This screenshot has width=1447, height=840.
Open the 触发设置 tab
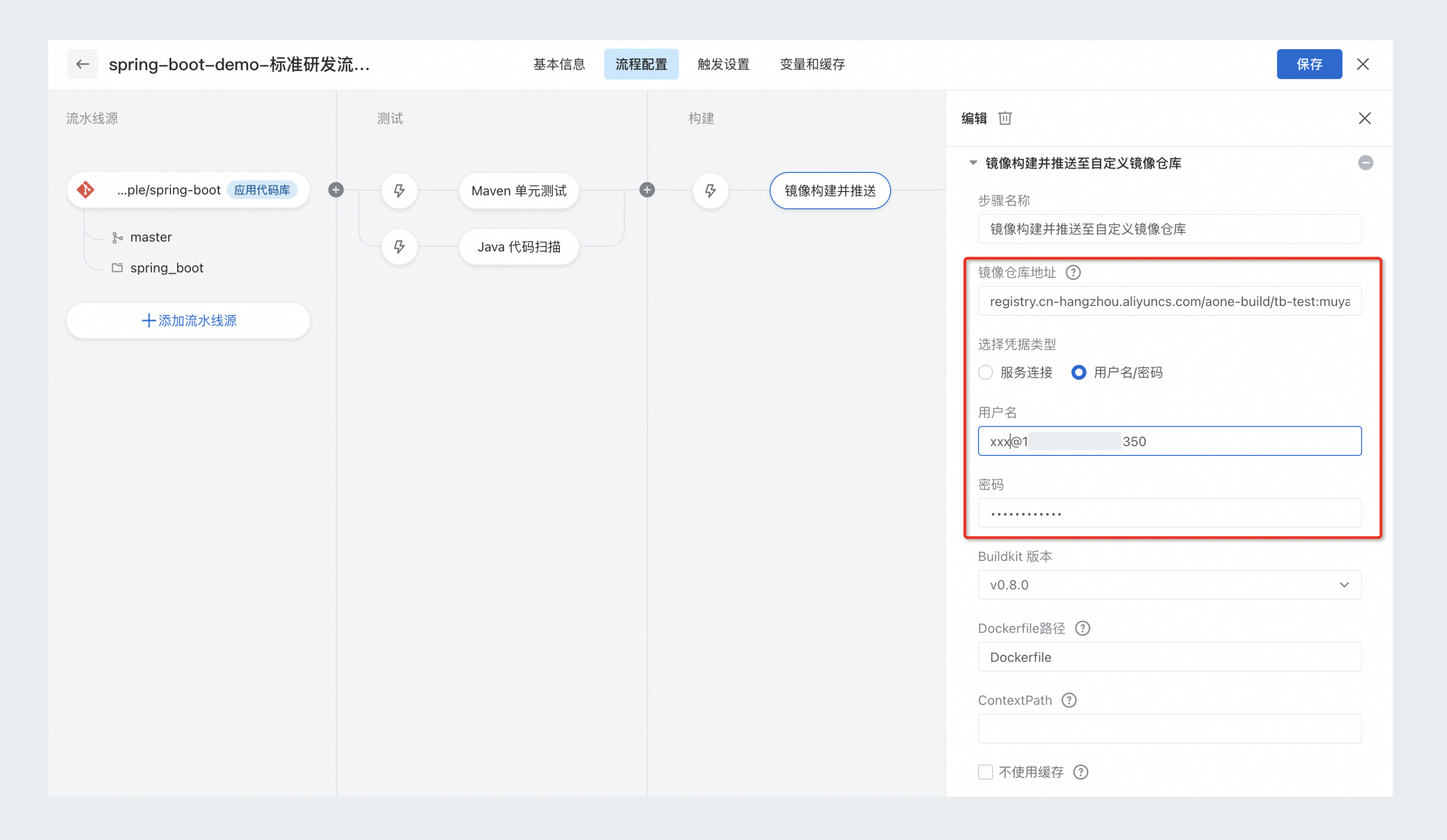(x=723, y=64)
